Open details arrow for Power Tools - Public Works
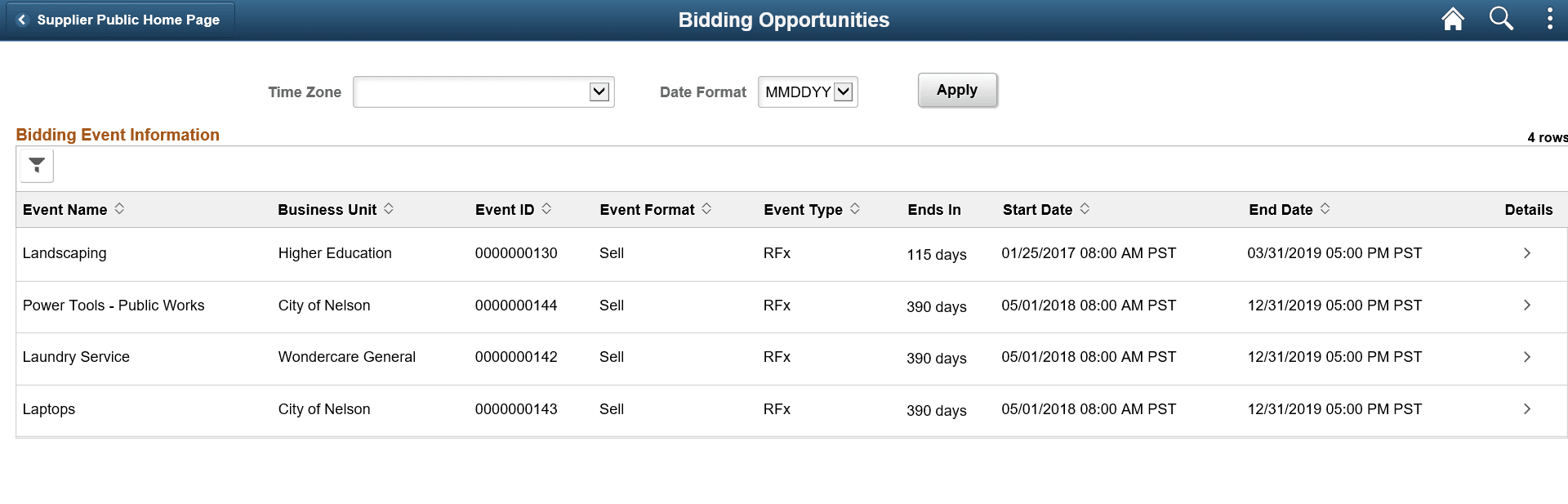1568x504 pixels. (1527, 306)
